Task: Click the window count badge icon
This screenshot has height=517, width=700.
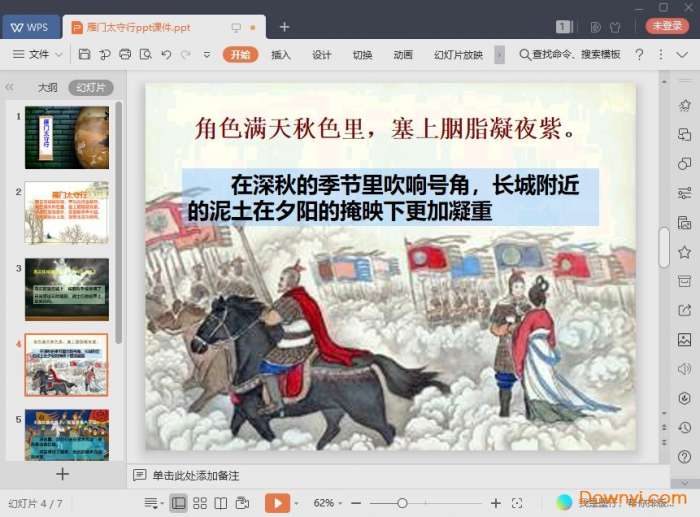Action: 562,27
